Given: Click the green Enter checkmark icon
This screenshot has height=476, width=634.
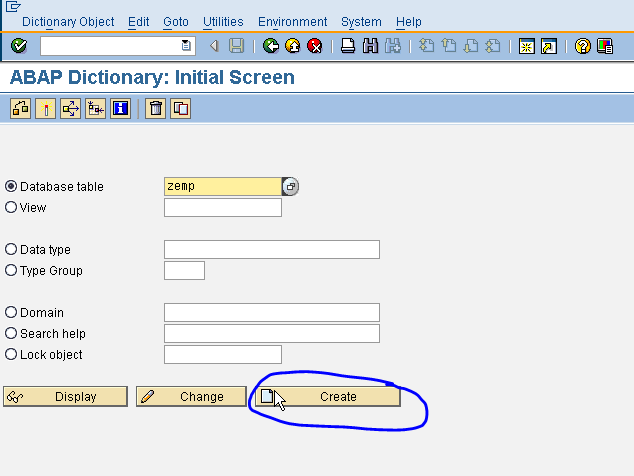Looking at the screenshot, I should (x=19, y=46).
